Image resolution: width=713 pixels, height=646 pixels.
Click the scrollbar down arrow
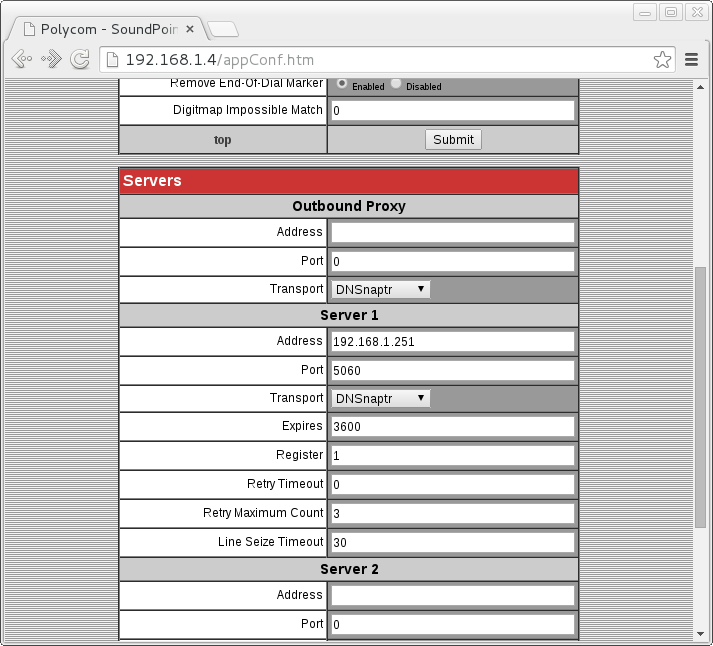[x=700, y=634]
